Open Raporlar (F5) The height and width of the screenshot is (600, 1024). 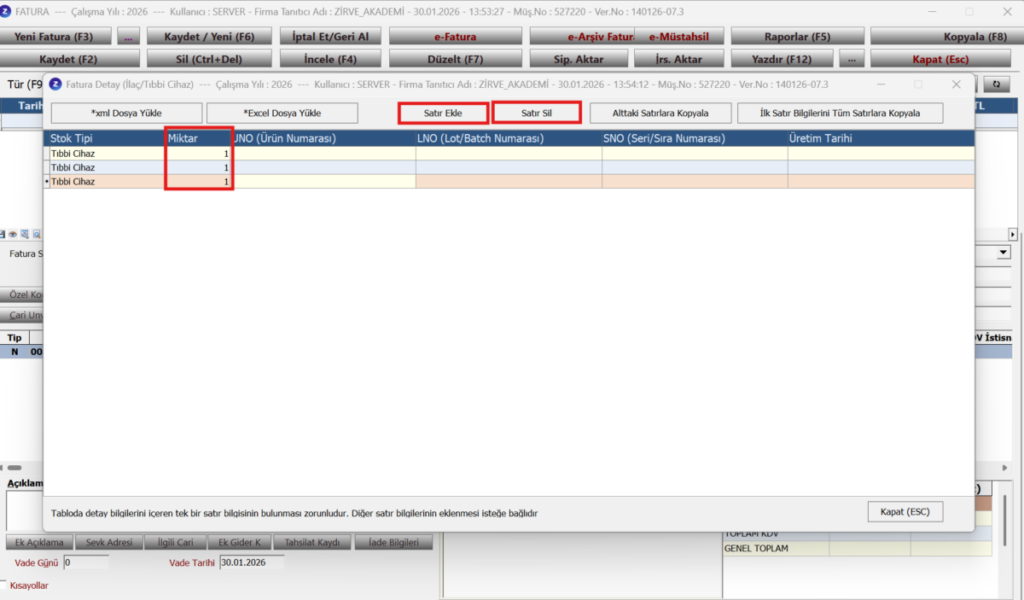tap(797, 37)
